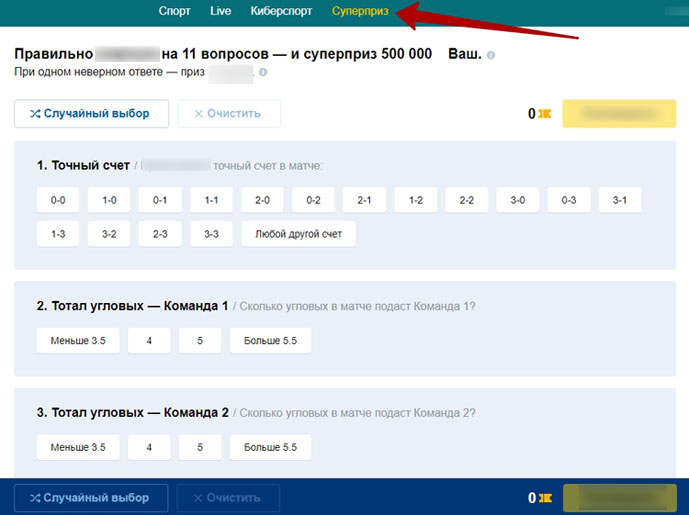
Task: Choose exact score 3-1
Action: point(620,200)
